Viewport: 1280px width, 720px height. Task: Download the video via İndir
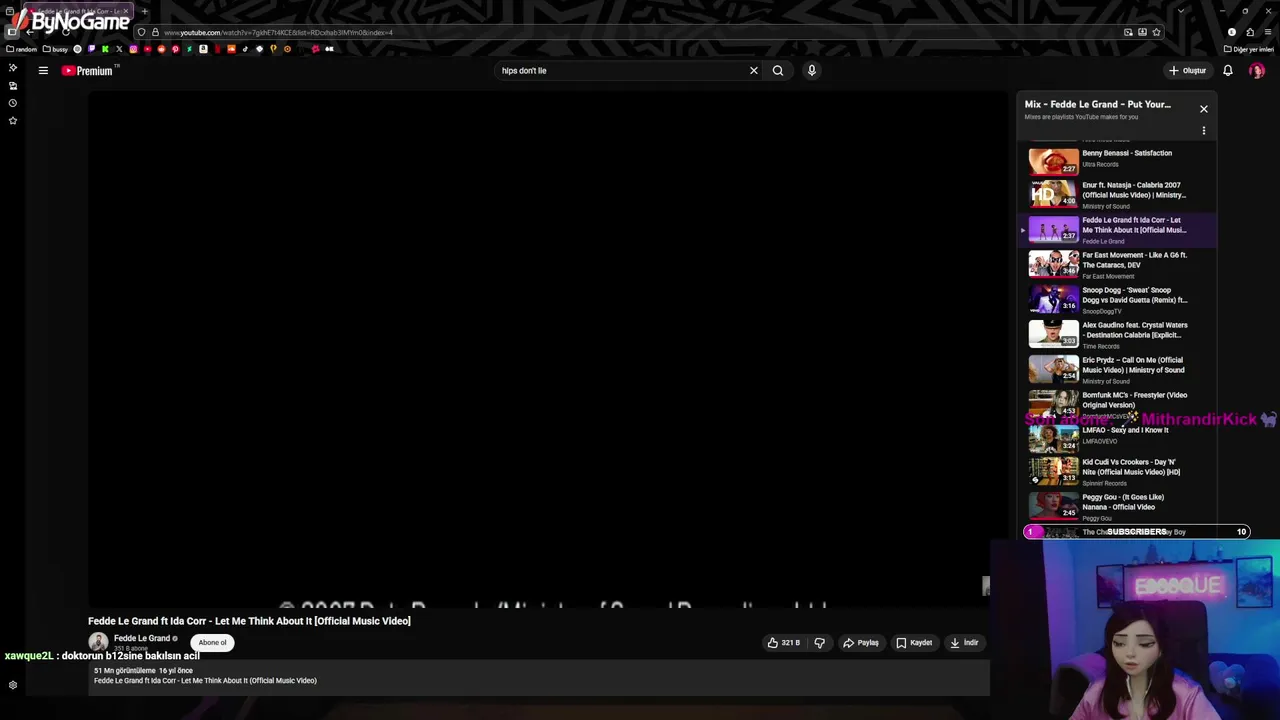(x=964, y=643)
